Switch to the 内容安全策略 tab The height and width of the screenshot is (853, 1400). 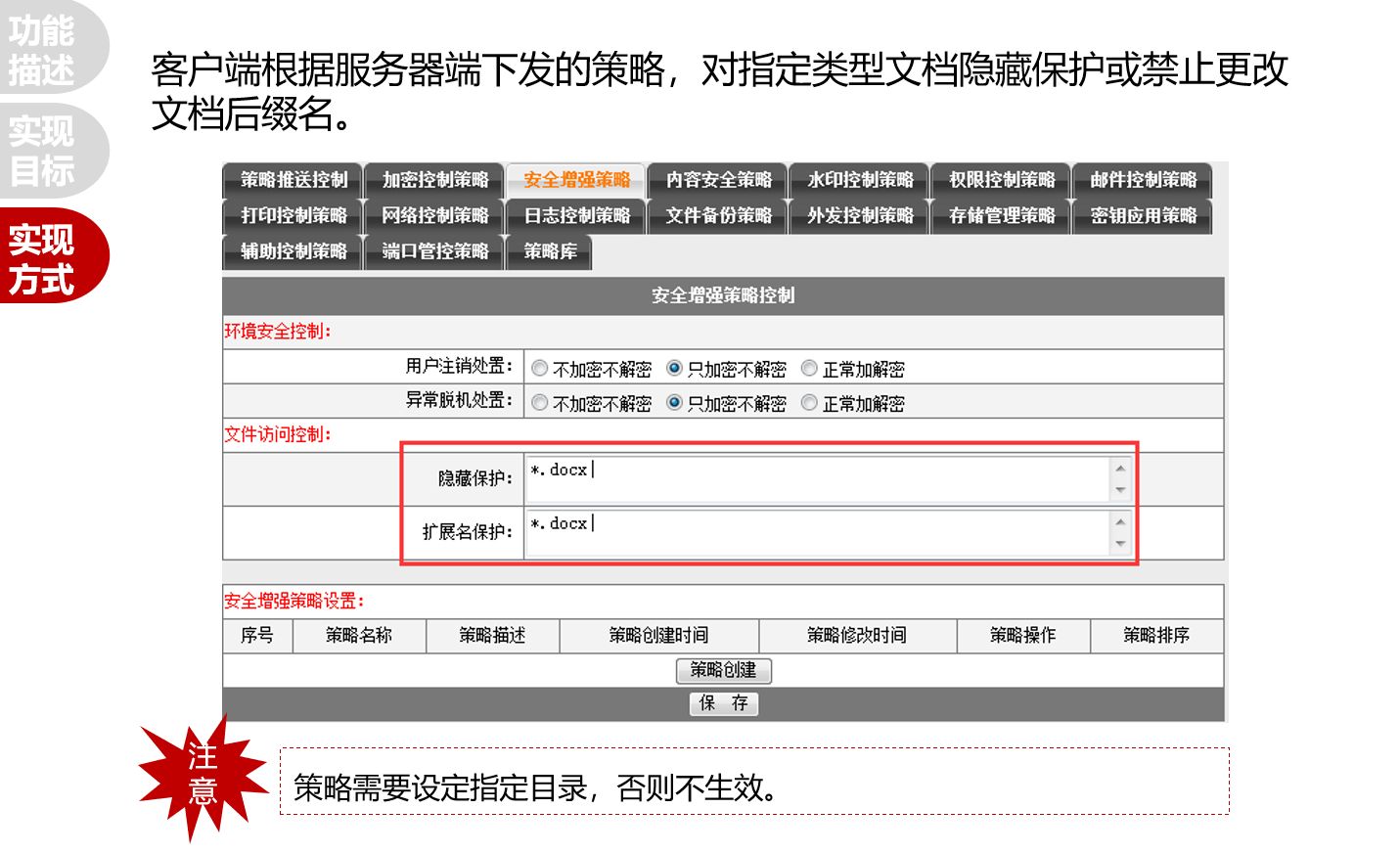click(718, 180)
